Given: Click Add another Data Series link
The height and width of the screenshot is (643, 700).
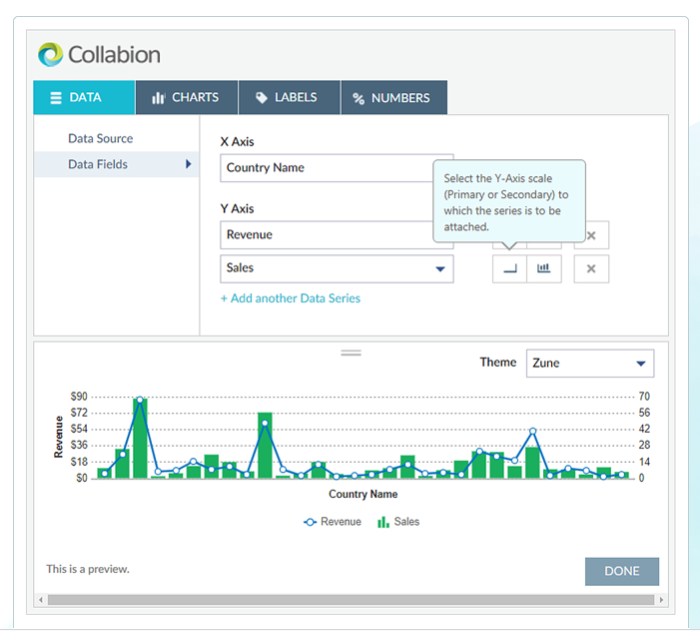Looking at the screenshot, I should 290,298.
